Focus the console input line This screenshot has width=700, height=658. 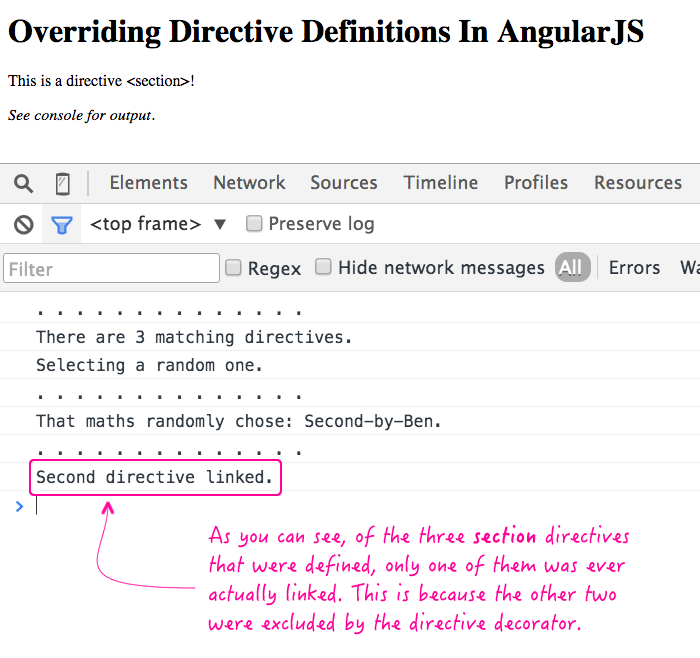pos(366,506)
